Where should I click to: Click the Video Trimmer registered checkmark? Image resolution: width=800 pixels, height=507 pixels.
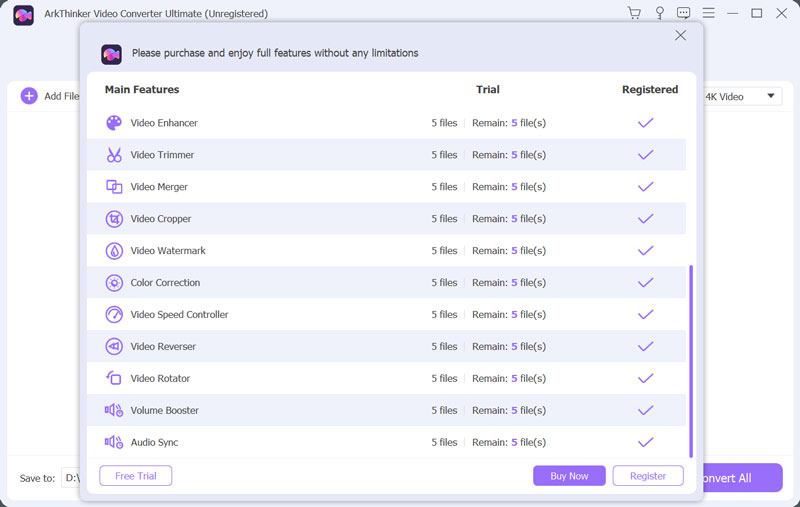pyautogui.click(x=645, y=155)
